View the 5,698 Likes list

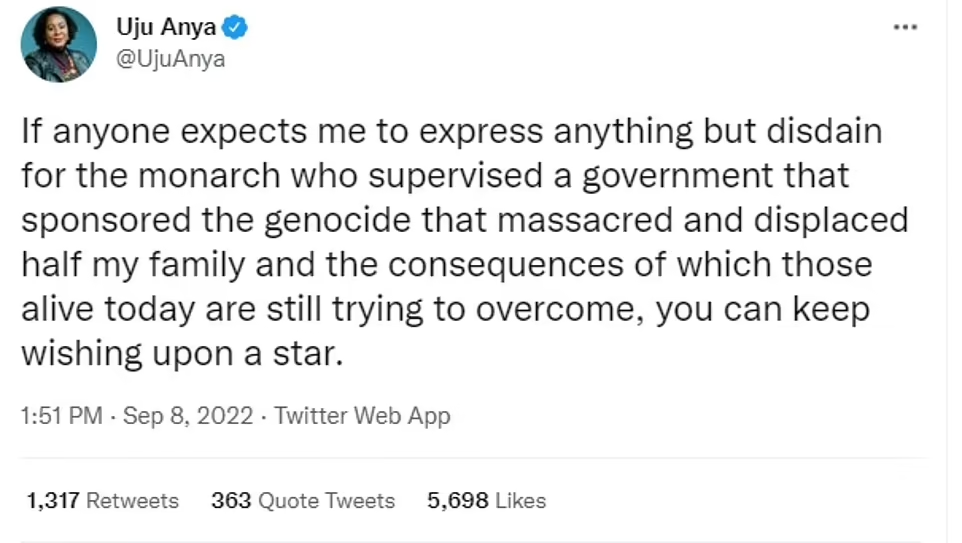click(x=486, y=500)
